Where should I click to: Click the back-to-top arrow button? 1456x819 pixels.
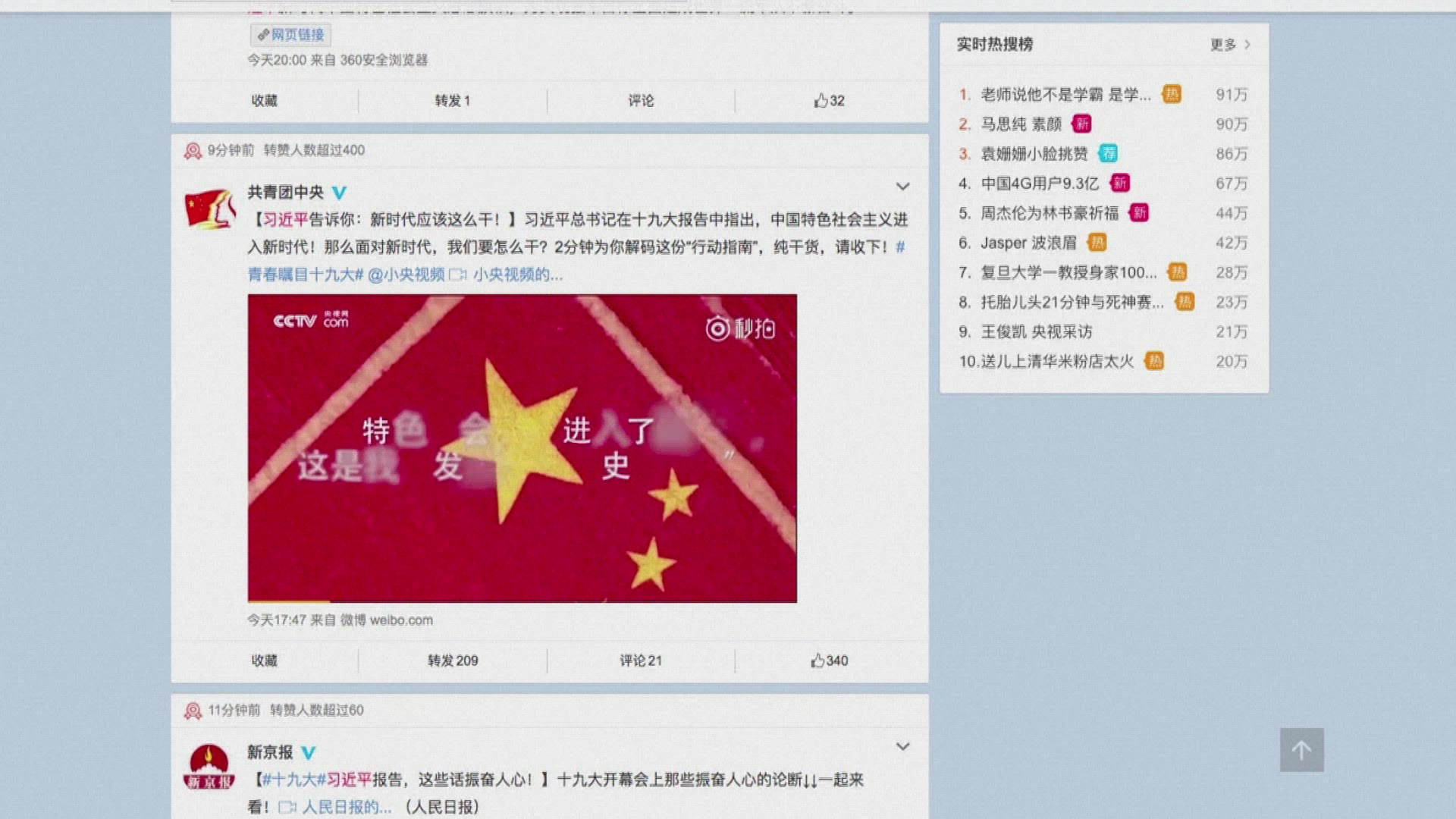1301,750
